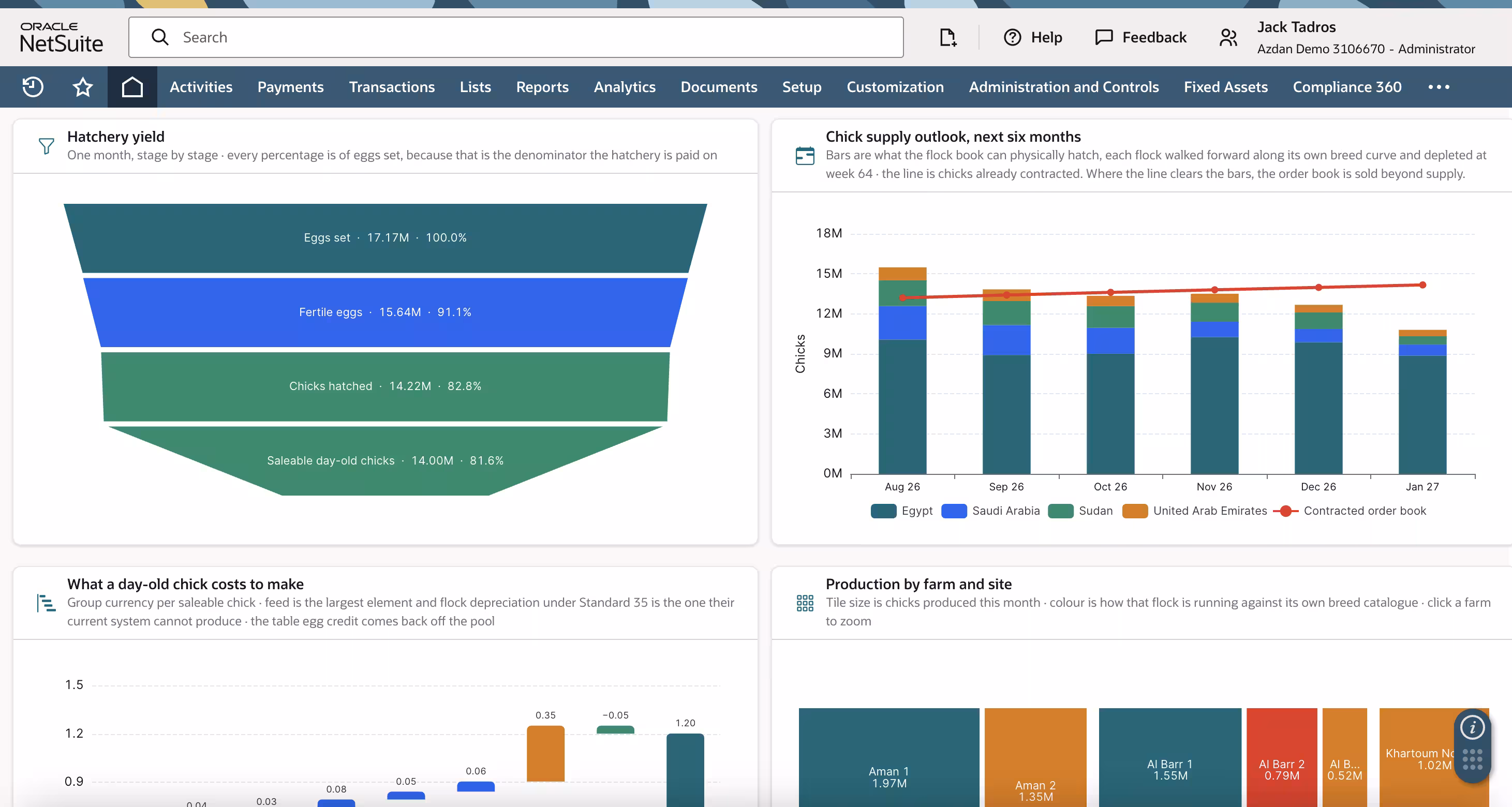1512x807 pixels.
Task: Select the Eggs set funnel stage
Action: pos(385,237)
